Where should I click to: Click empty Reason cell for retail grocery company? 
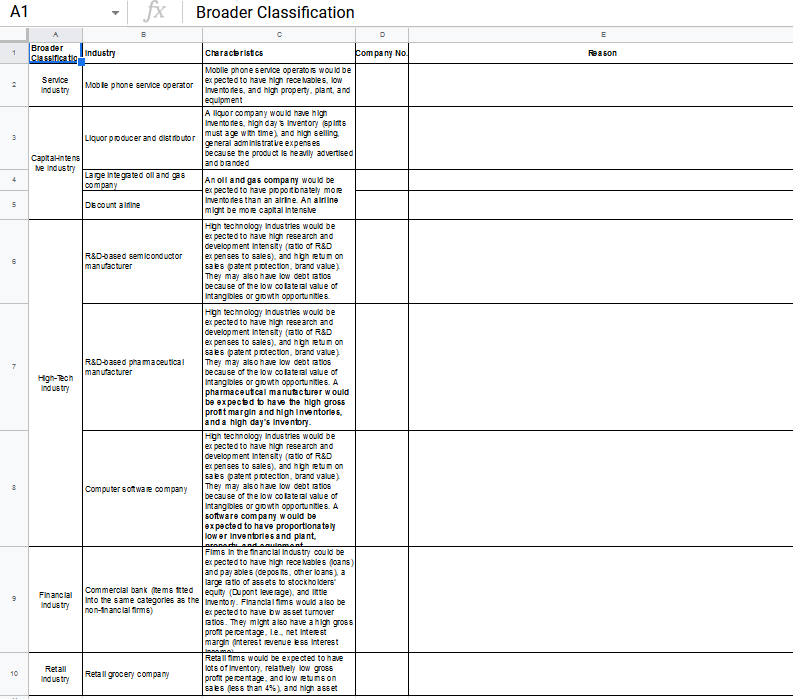pyautogui.click(x=601, y=674)
